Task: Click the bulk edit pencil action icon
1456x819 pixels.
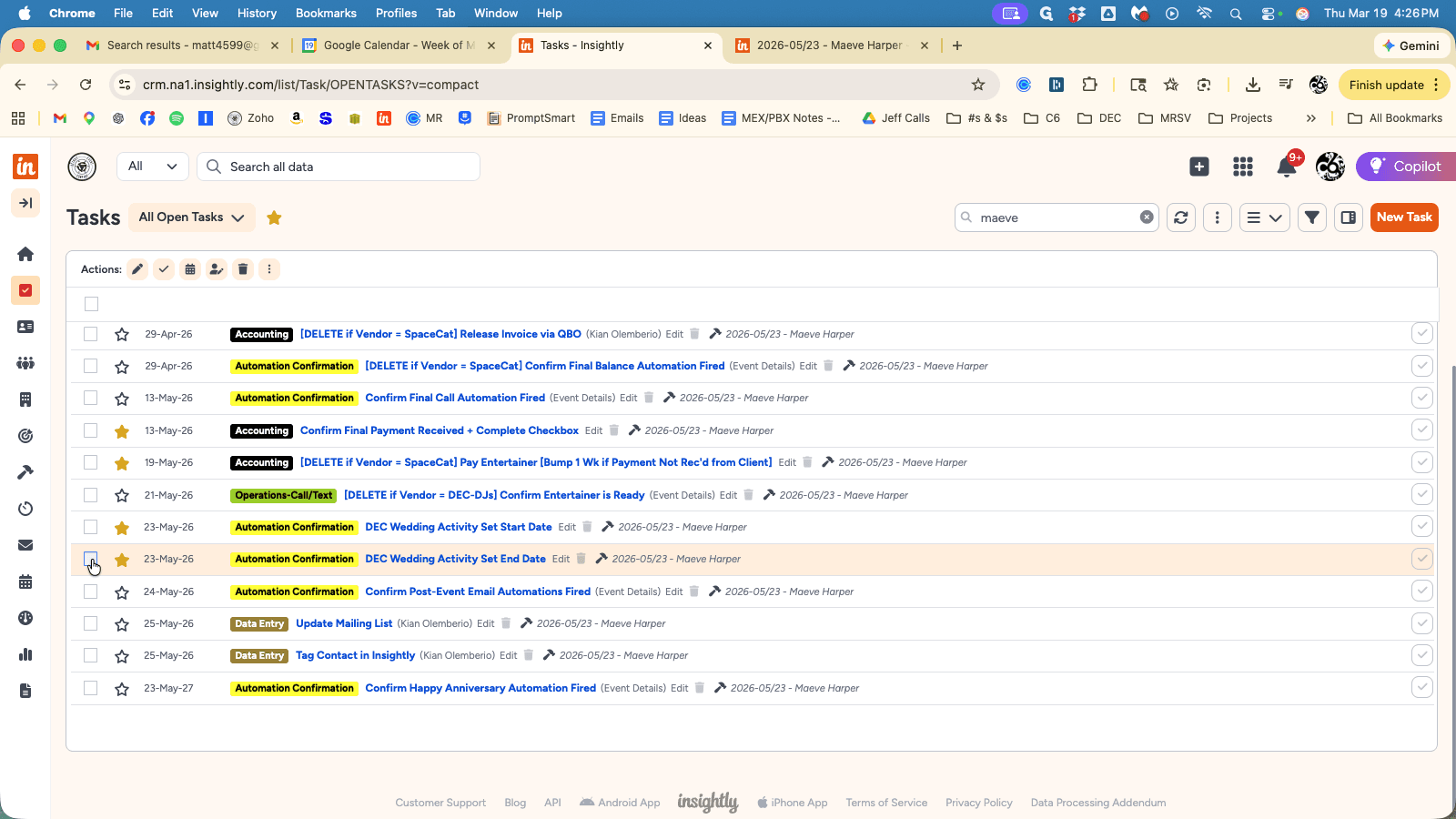Action: [x=137, y=269]
